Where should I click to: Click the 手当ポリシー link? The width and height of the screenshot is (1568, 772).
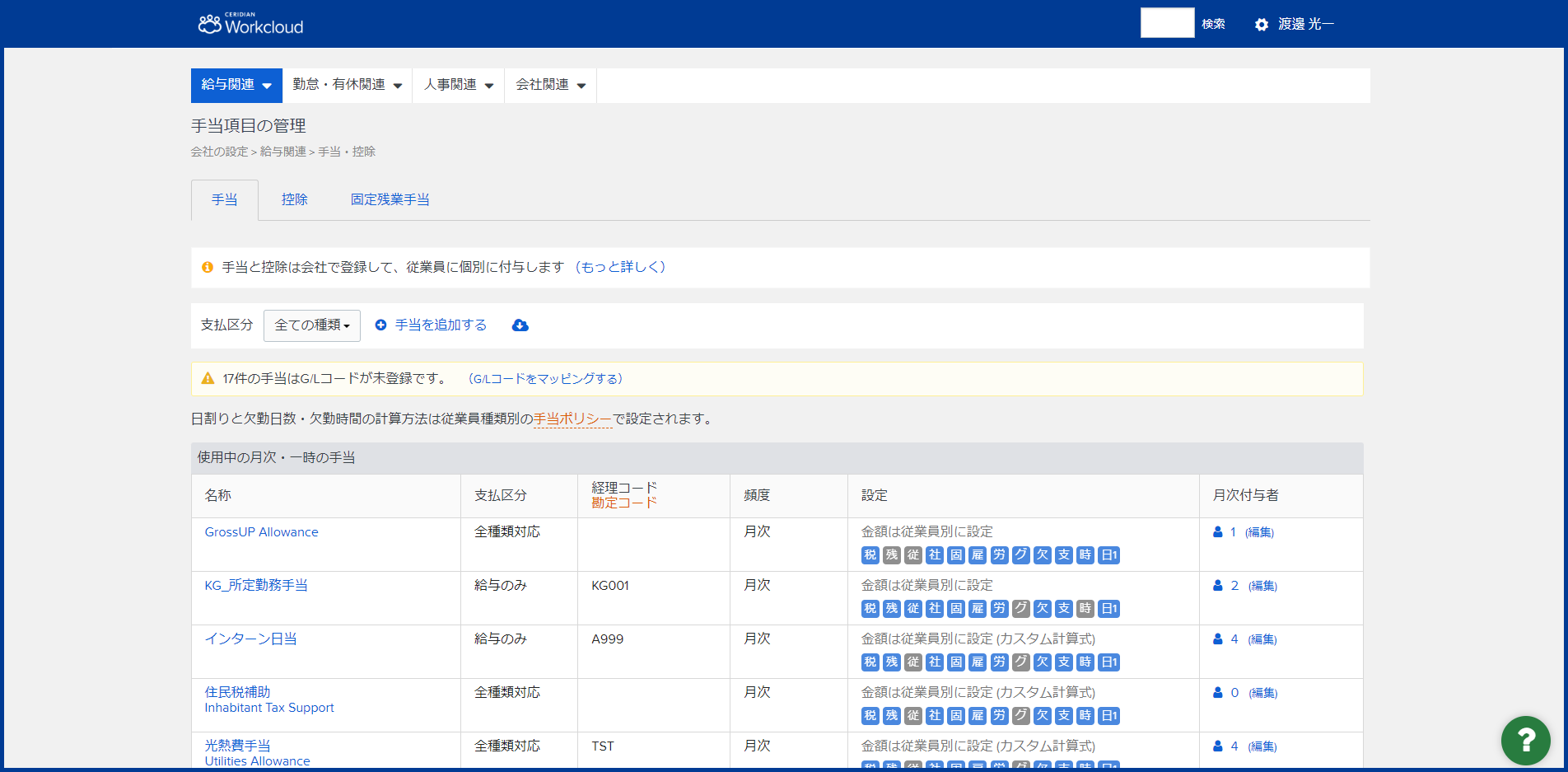(x=573, y=419)
